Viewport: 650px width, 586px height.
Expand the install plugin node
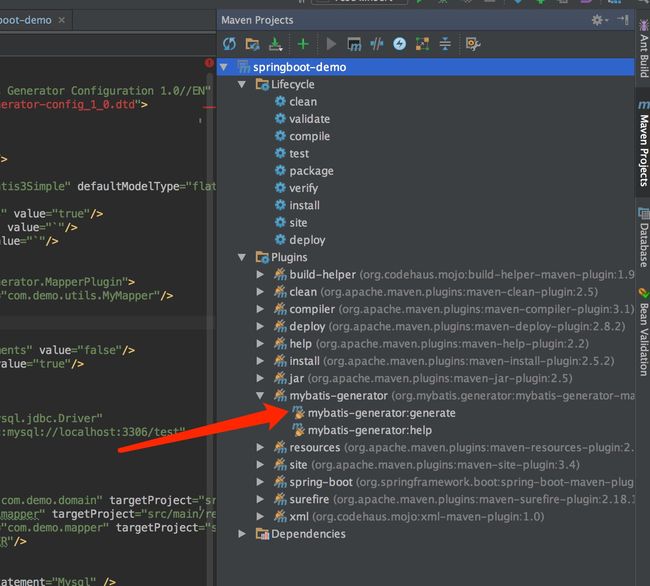point(260,361)
